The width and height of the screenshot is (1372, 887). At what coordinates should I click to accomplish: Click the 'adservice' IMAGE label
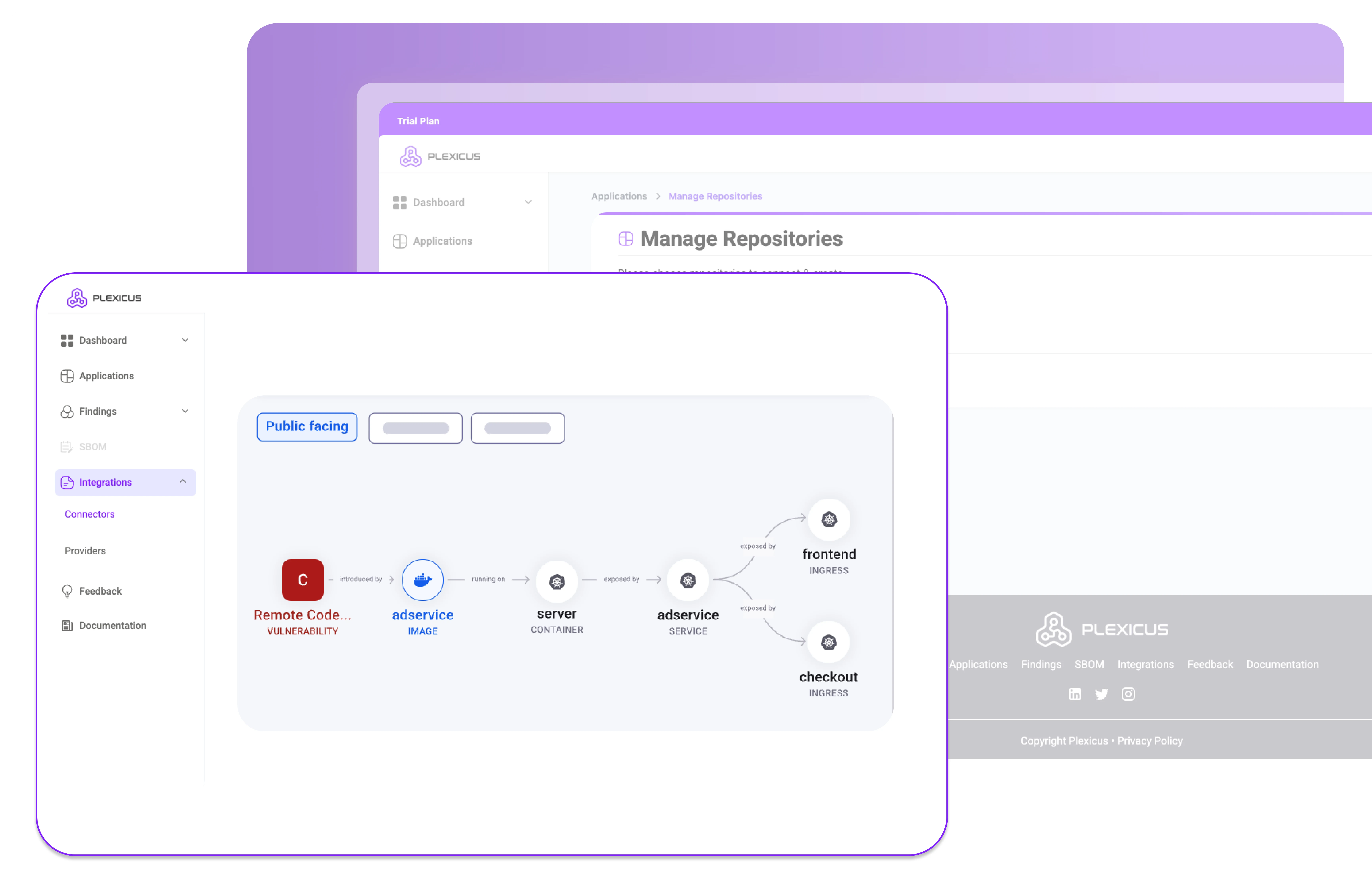(x=423, y=615)
